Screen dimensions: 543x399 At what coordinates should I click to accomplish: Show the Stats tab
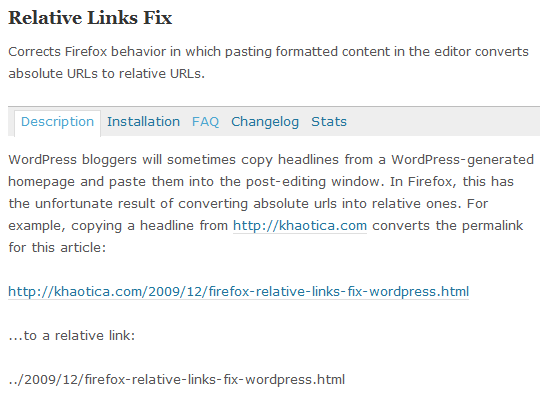point(329,122)
